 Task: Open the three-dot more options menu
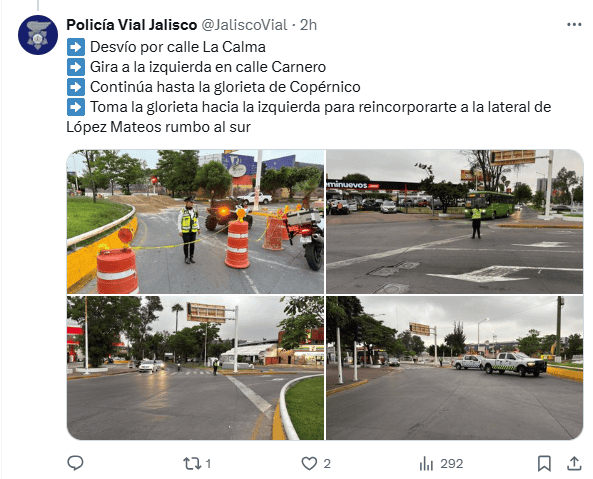point(574,25)
